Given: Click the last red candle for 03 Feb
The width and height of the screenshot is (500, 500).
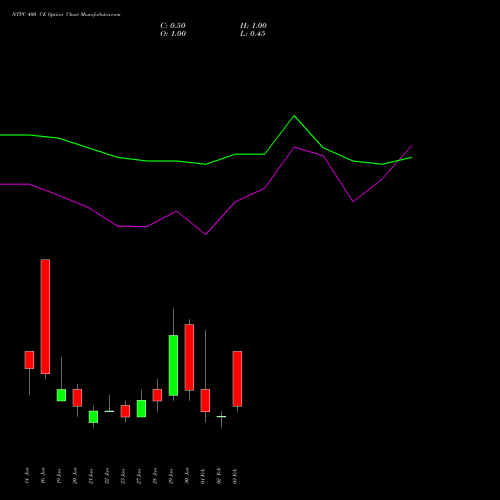Looking at the screenshot, I should [237, 379].
